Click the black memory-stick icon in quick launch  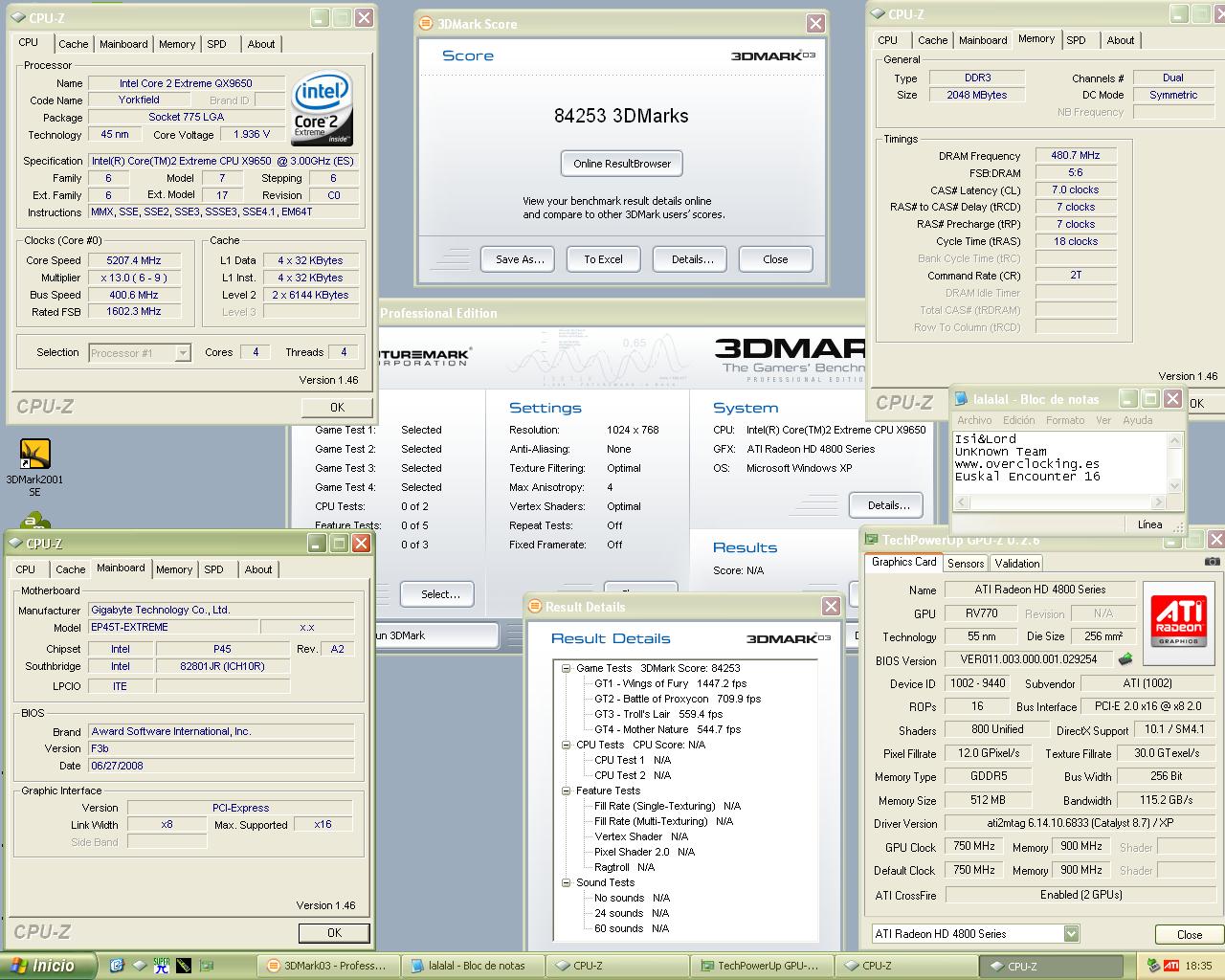(184, 965)
